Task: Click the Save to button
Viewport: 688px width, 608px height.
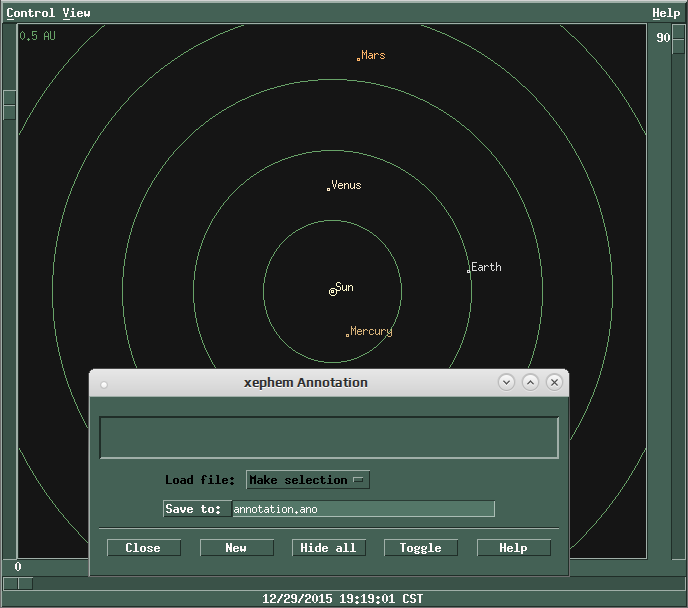Action: [x=197, y=509]
